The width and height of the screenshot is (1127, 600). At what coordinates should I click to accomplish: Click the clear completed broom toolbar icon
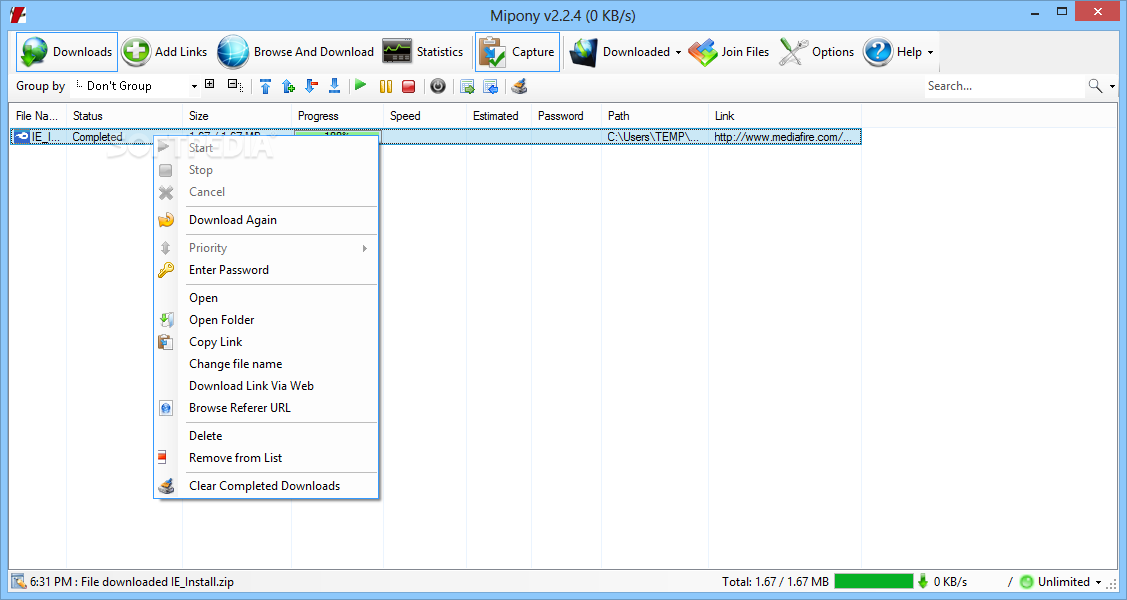[519, 86]
